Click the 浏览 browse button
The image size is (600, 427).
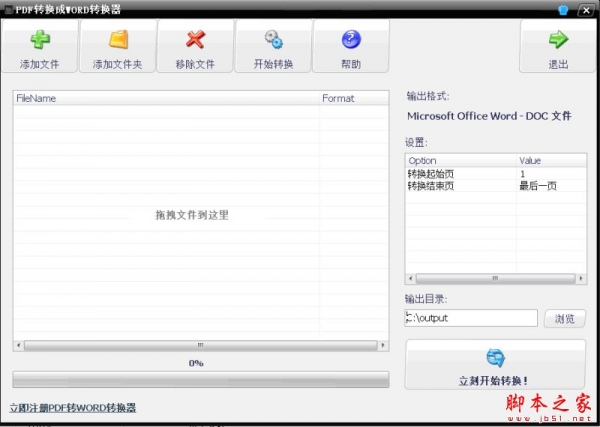[x=565, y=318]
